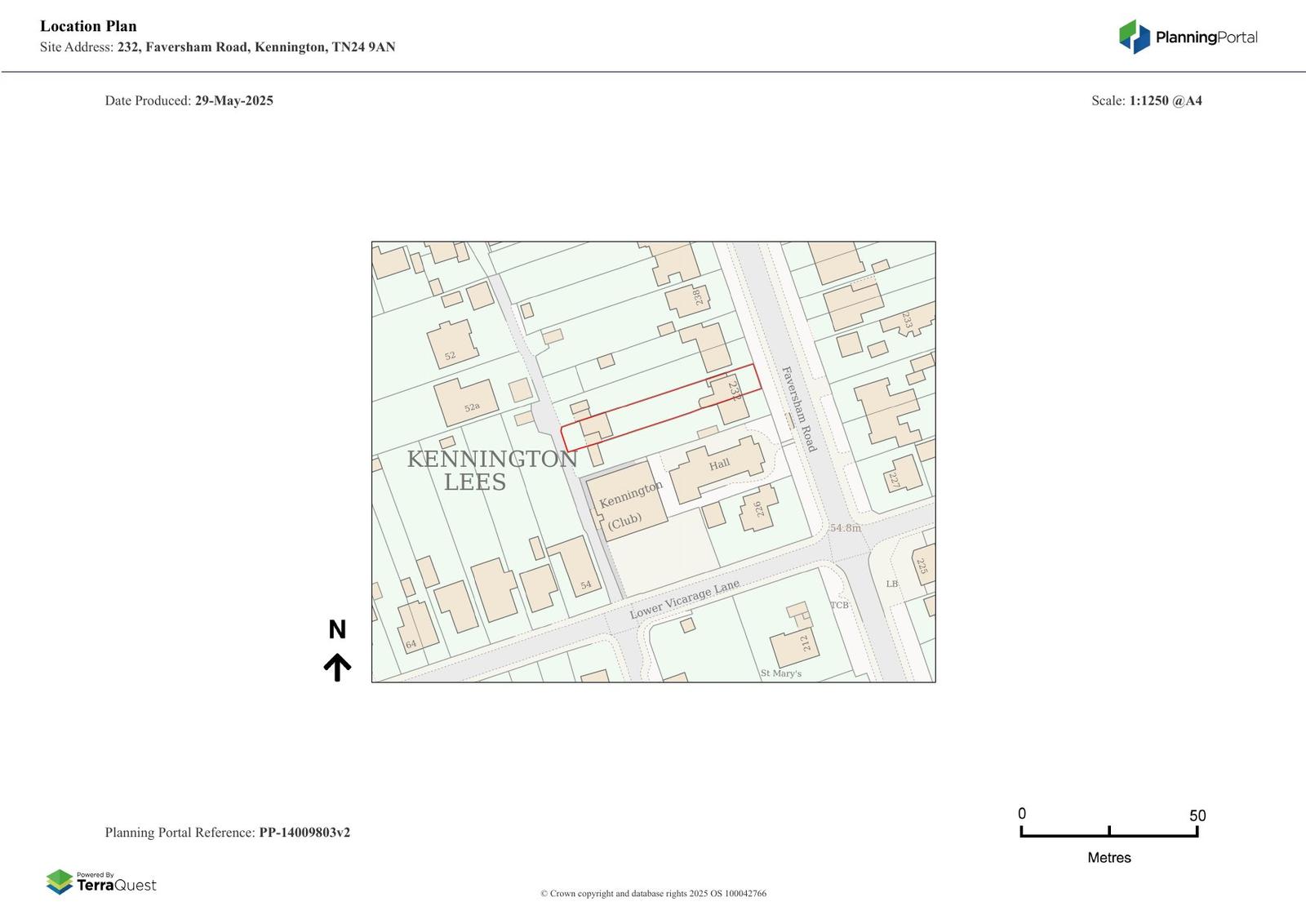Select the building numbered 232

pyautogui.click(x=726, y=398)
